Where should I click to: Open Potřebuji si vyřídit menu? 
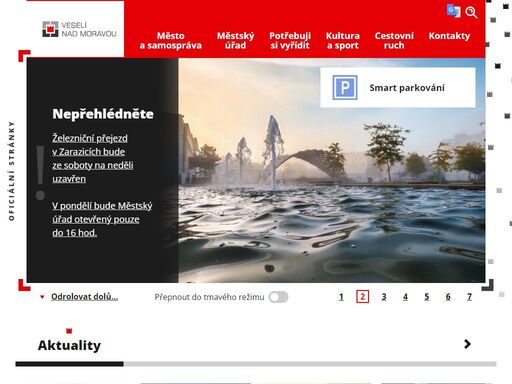(290, 40)
